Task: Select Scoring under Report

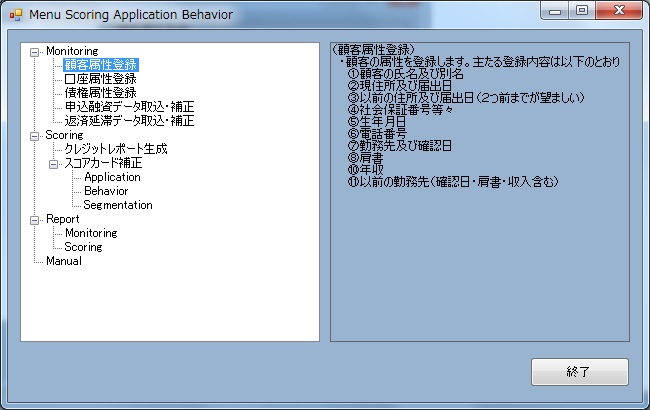Action: (x=83, y=247)
